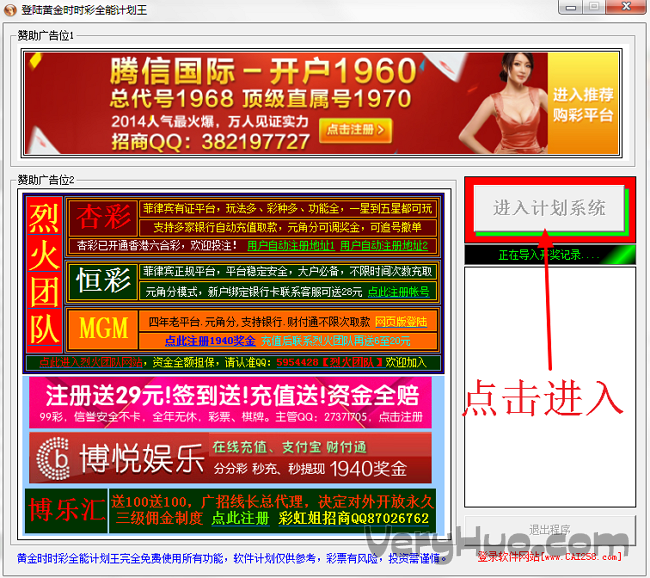This screenshot has width=650, height=578.
Task: Click 菲律宾有证平台 description text in 杏彩 row
Action: (x=288, y=209)
